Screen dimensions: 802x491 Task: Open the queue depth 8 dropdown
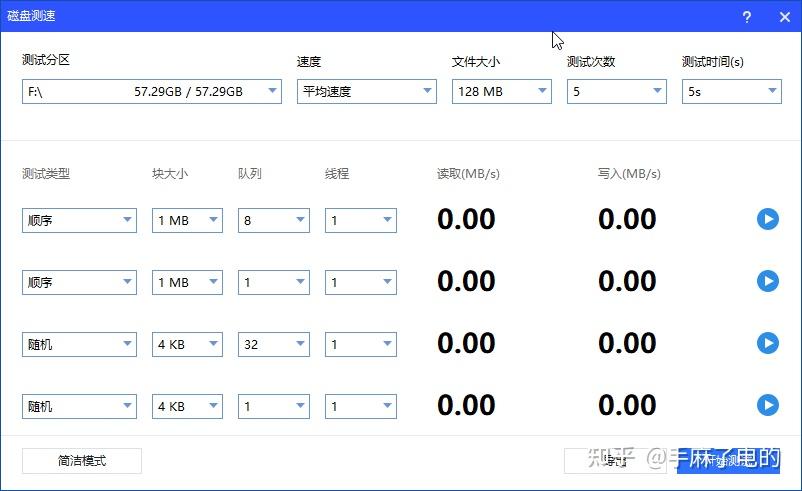pos(274,220)
